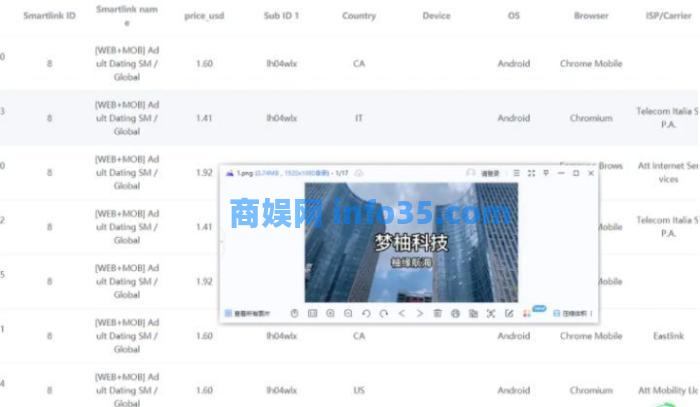The width and height of the screenshot is (700, 407).
Task: Click the login button in viewer title bar
Action: pyautogui.click(x=484, y=173)
